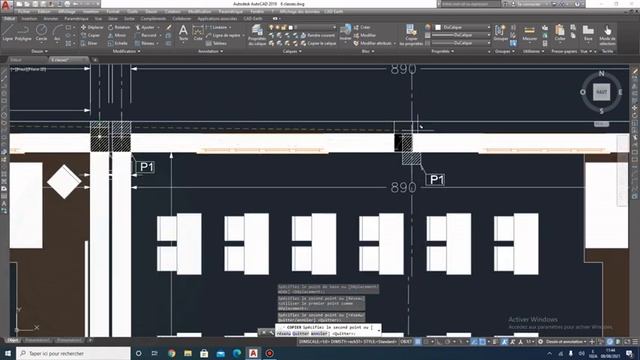Open the workspace switching gear menu
The width and height of the screenshot is (640, 360).
(541, 342)
